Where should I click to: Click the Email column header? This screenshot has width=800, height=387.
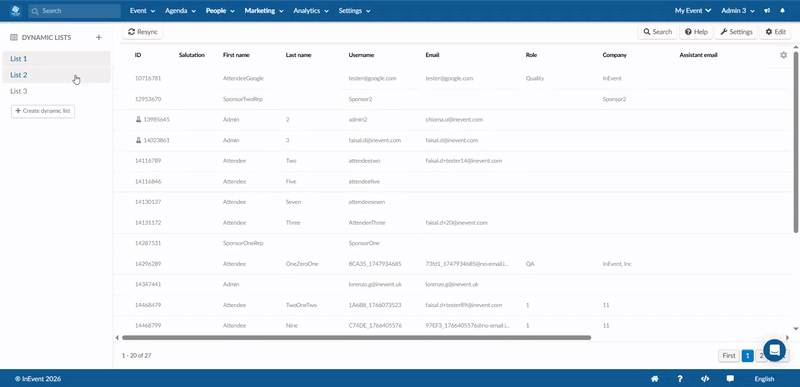(x=432, y=55)
